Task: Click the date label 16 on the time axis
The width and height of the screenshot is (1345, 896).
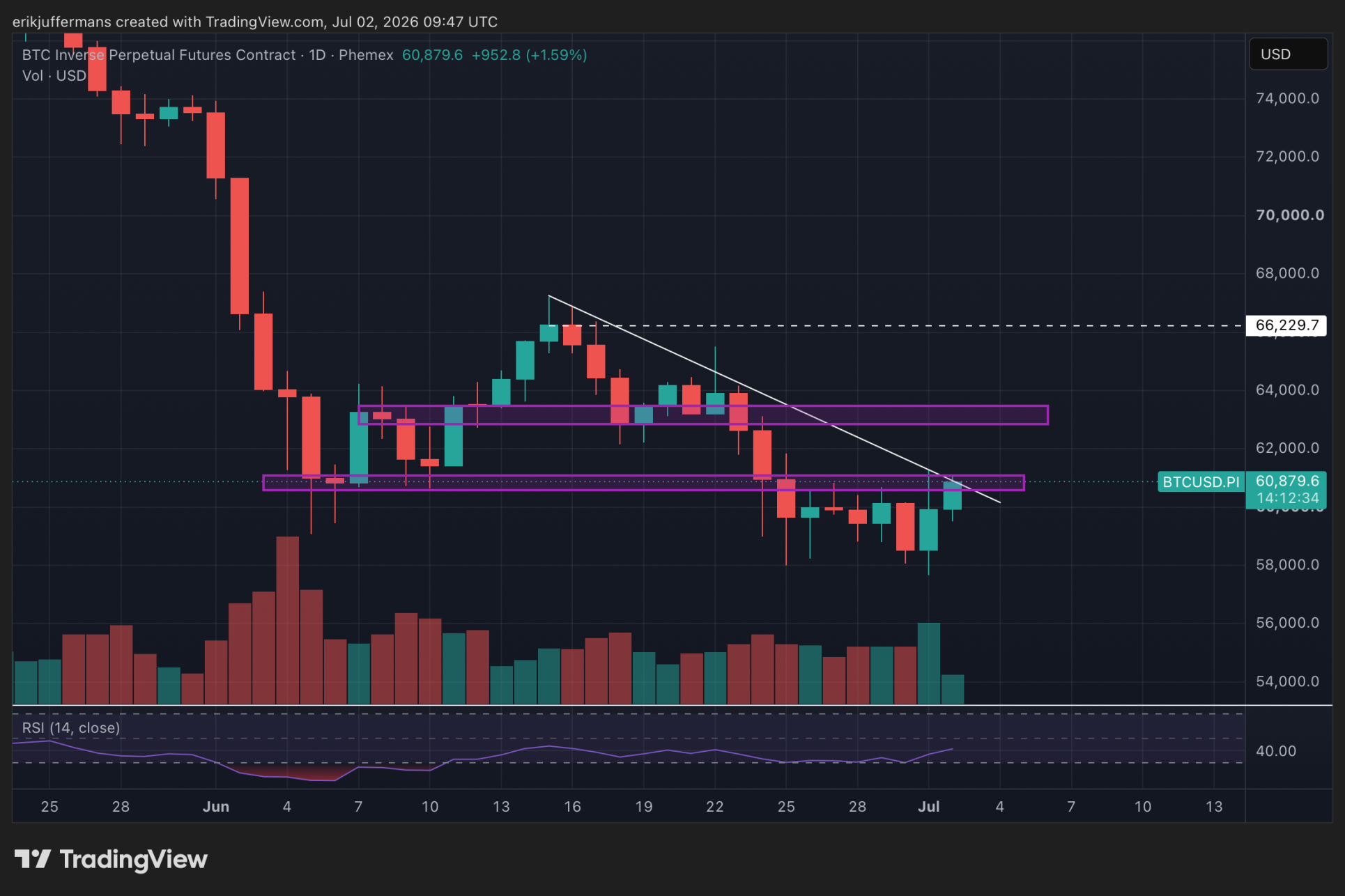Action: click(x=572, y=806)
